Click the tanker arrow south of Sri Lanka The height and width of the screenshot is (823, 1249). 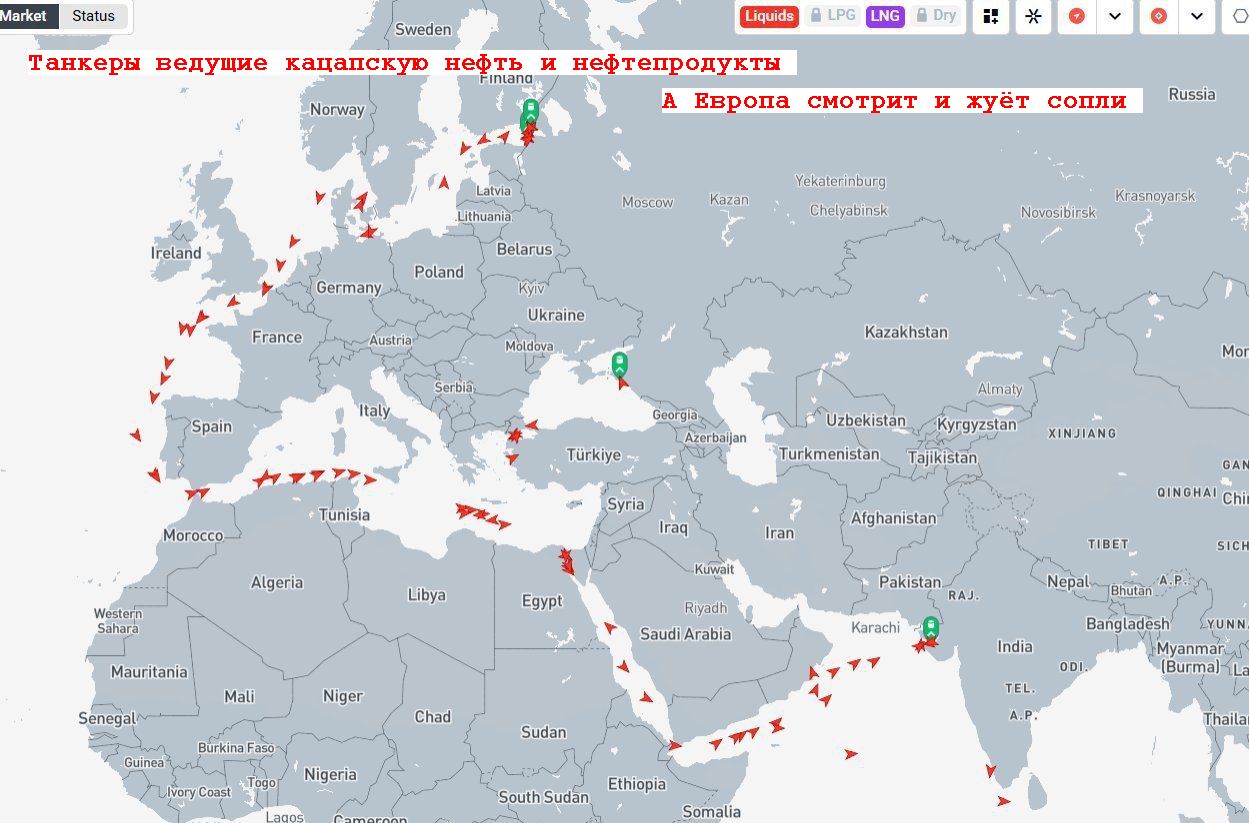1004,801
